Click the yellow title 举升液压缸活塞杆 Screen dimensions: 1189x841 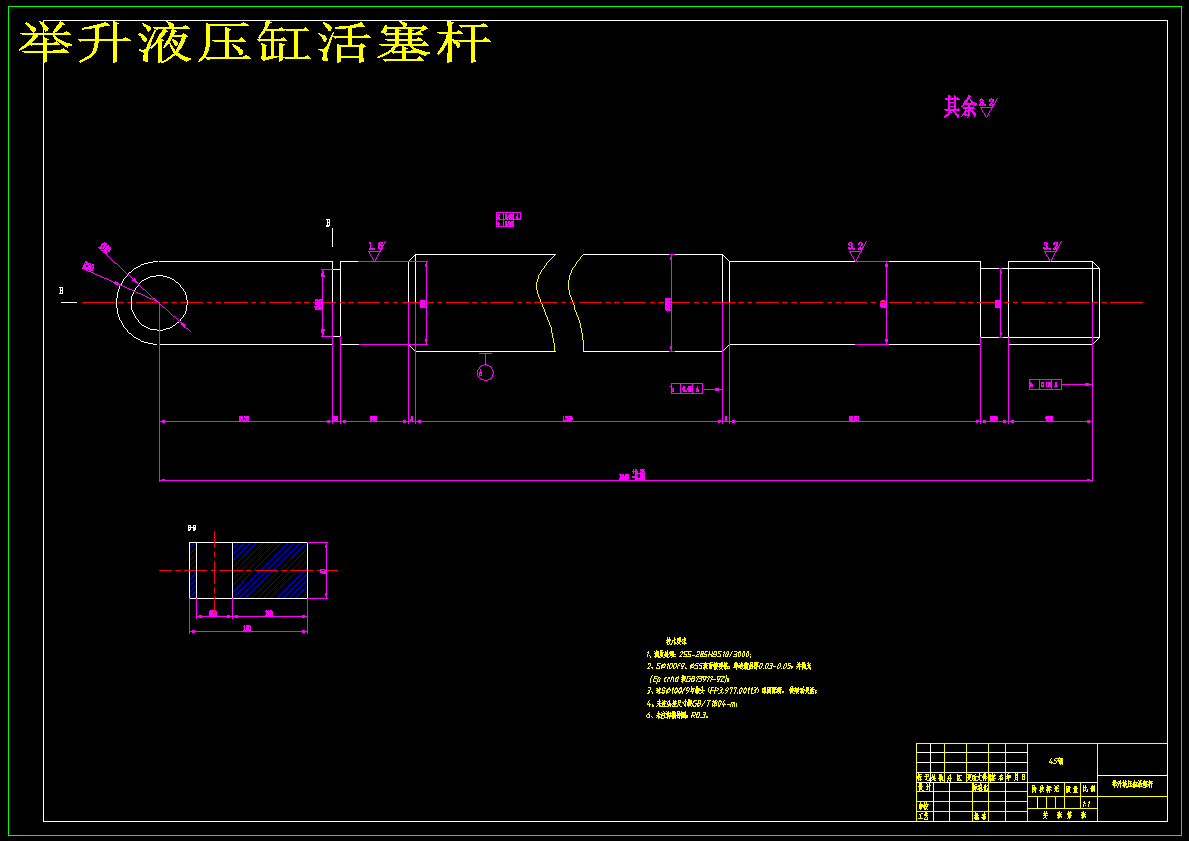click(x=255, y=42)
